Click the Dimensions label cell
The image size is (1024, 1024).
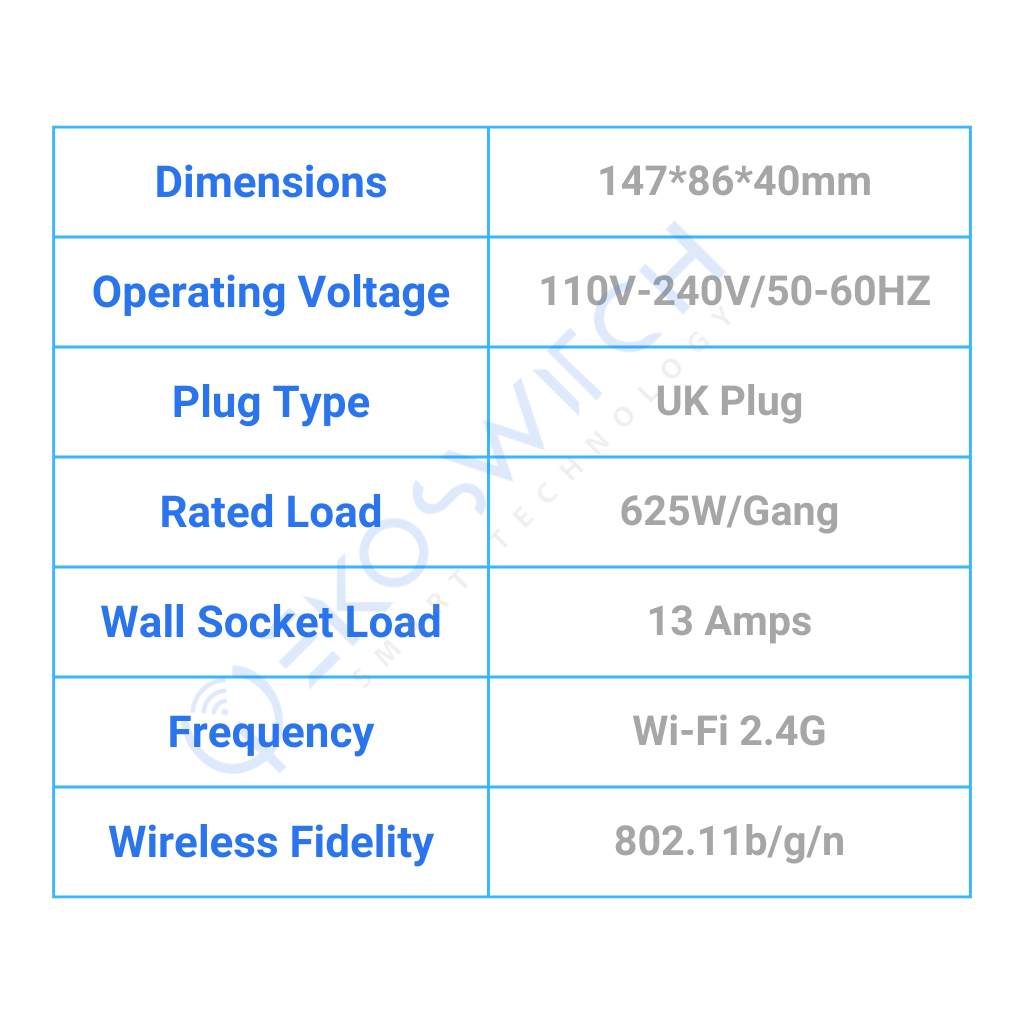tap(270, 182)
